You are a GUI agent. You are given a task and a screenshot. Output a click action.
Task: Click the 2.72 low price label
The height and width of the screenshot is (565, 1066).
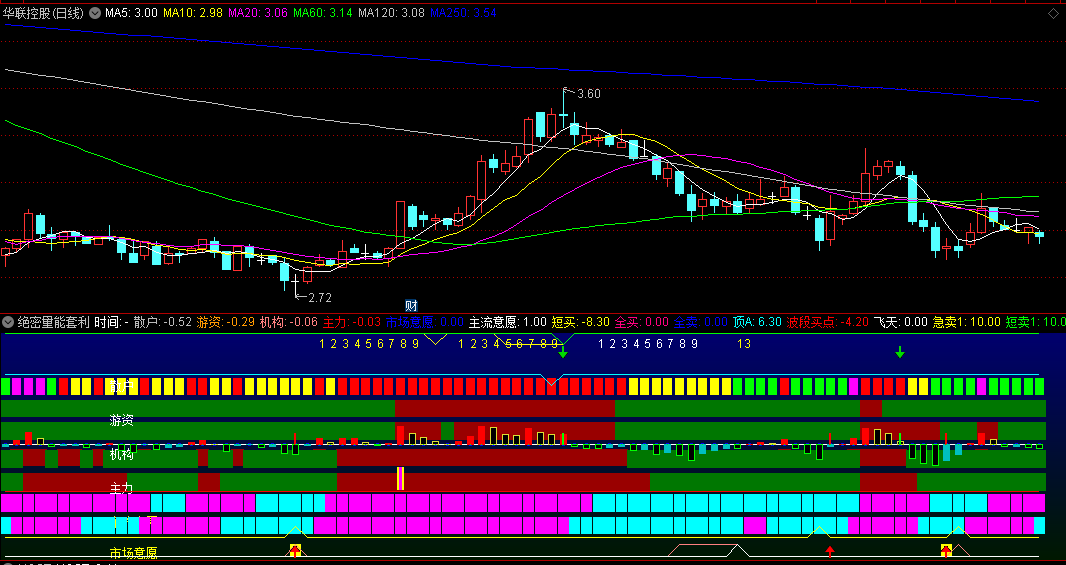click(320, 298)
